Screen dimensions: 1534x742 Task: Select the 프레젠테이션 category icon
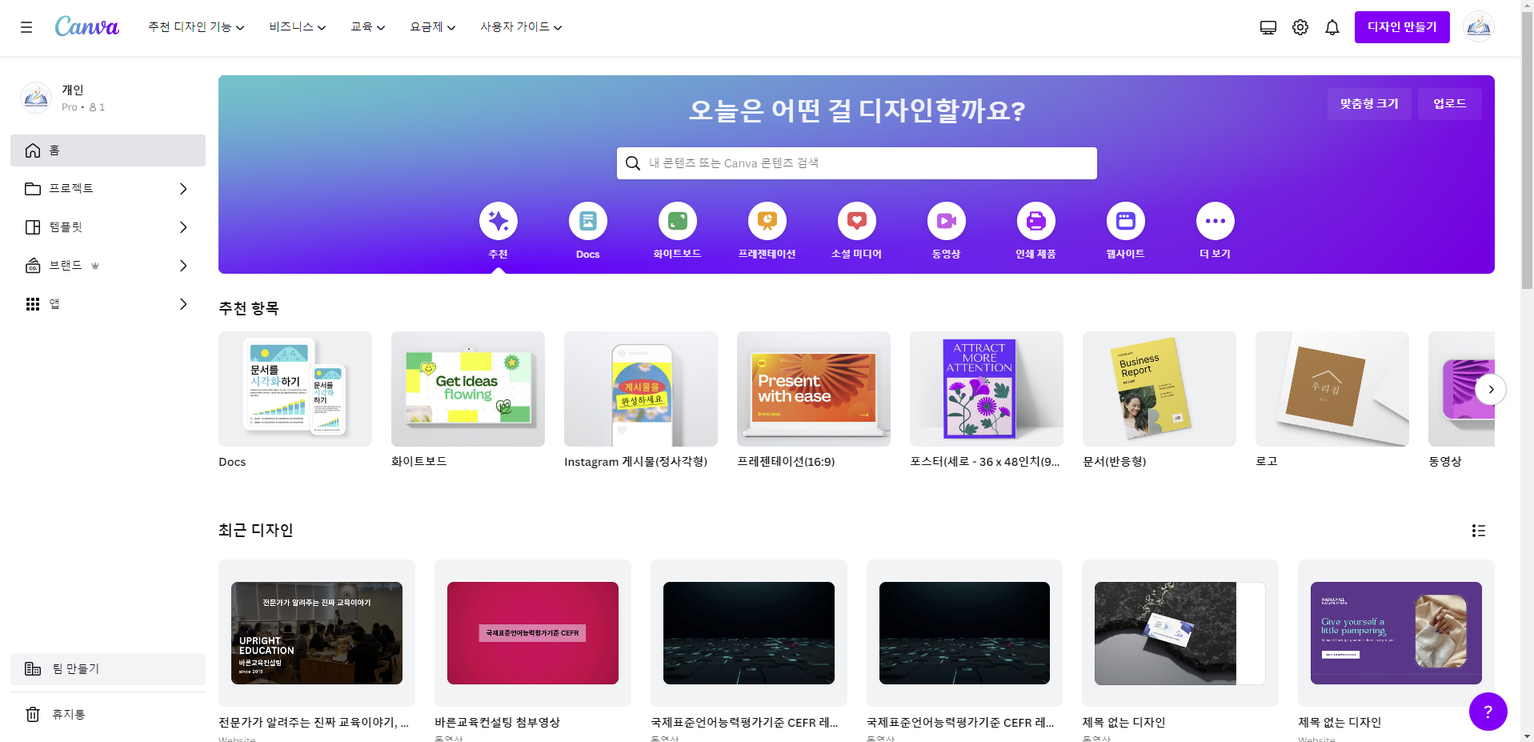pos(767,221)
